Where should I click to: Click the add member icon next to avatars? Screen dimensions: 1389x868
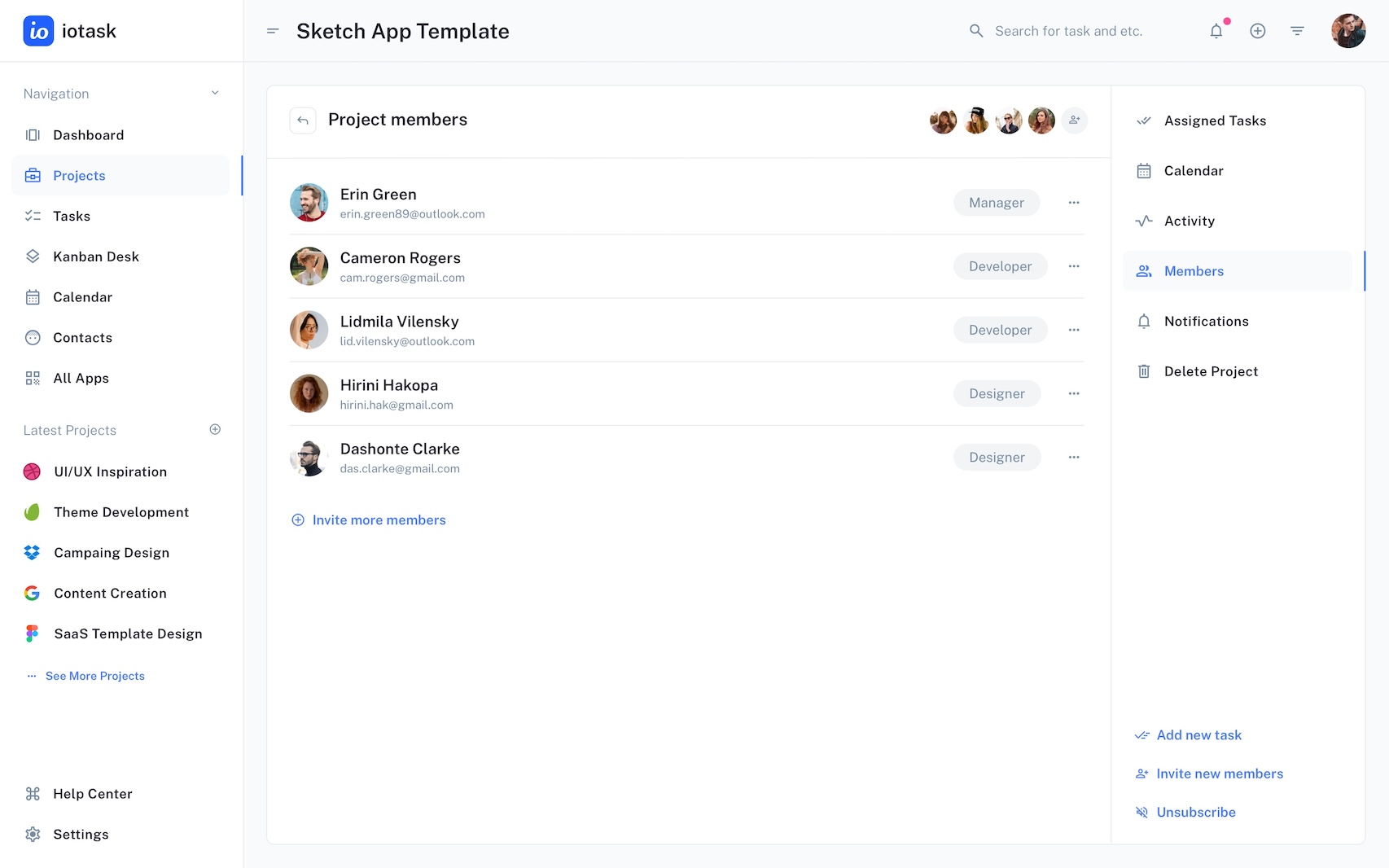(x=1074, y=121)
